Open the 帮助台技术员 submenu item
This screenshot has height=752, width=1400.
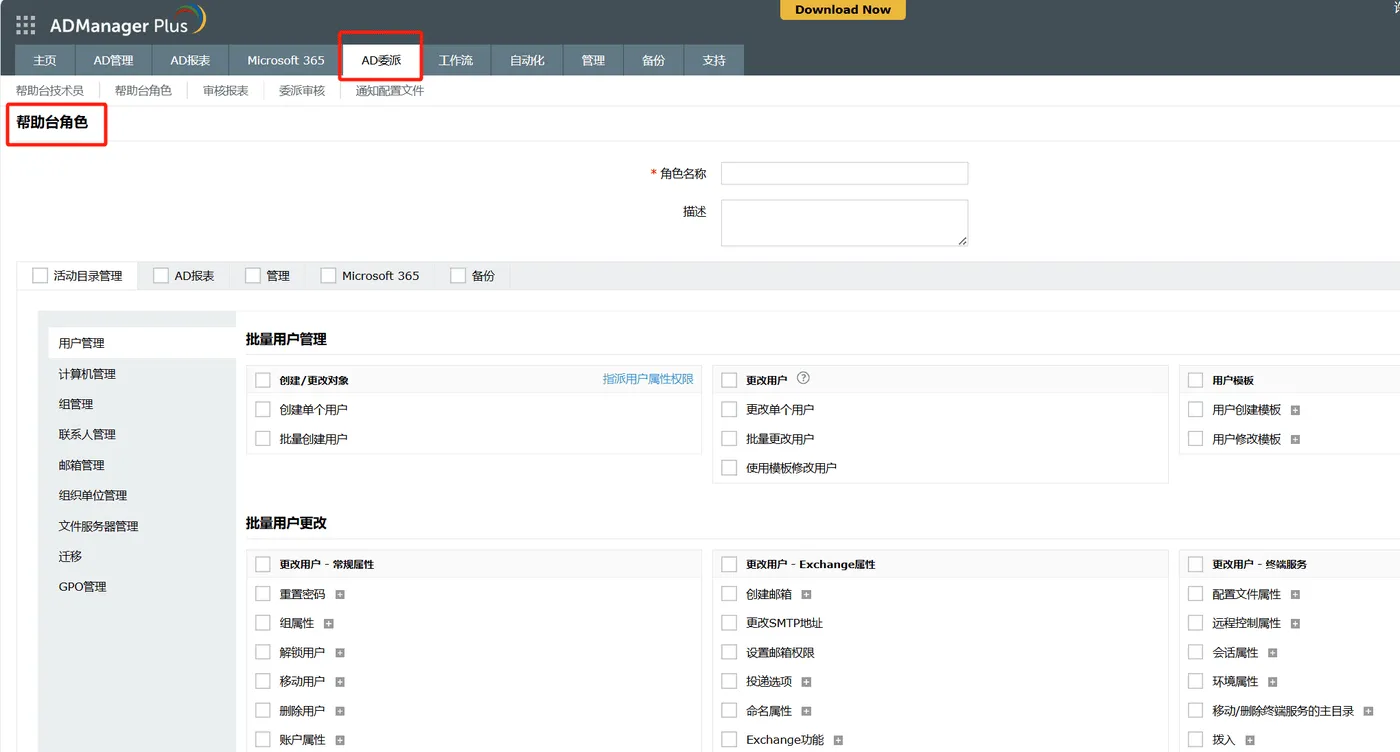pos(50,90)
